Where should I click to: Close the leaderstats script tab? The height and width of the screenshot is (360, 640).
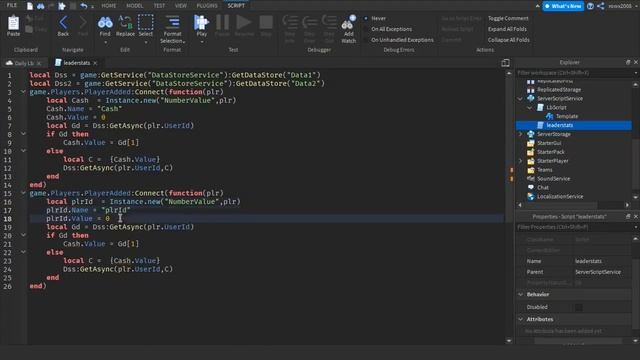pyautogui.click(x=95, y=63)
